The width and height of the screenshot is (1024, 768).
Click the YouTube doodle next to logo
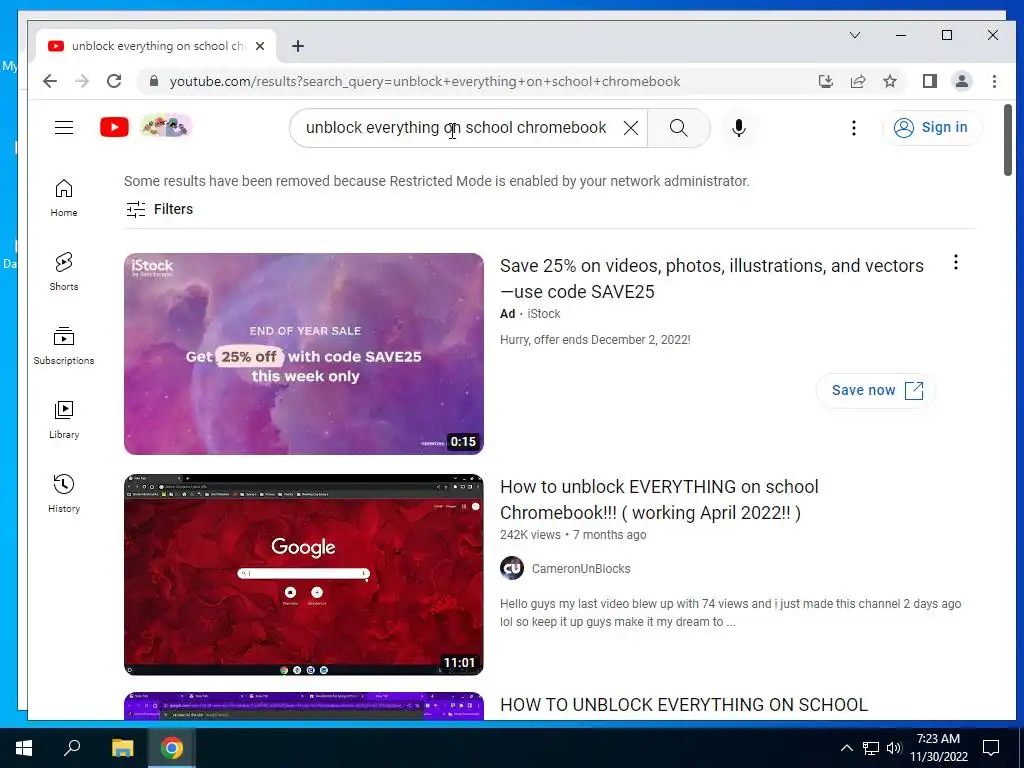pyautogui.click(x=166, y=126)
